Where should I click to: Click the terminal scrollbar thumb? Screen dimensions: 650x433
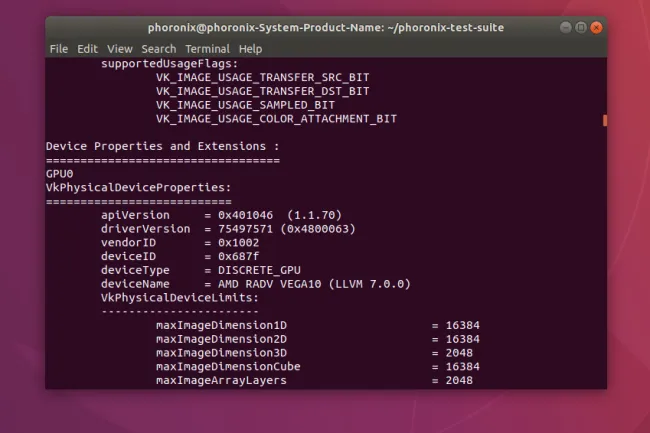[x=605, y=121]
